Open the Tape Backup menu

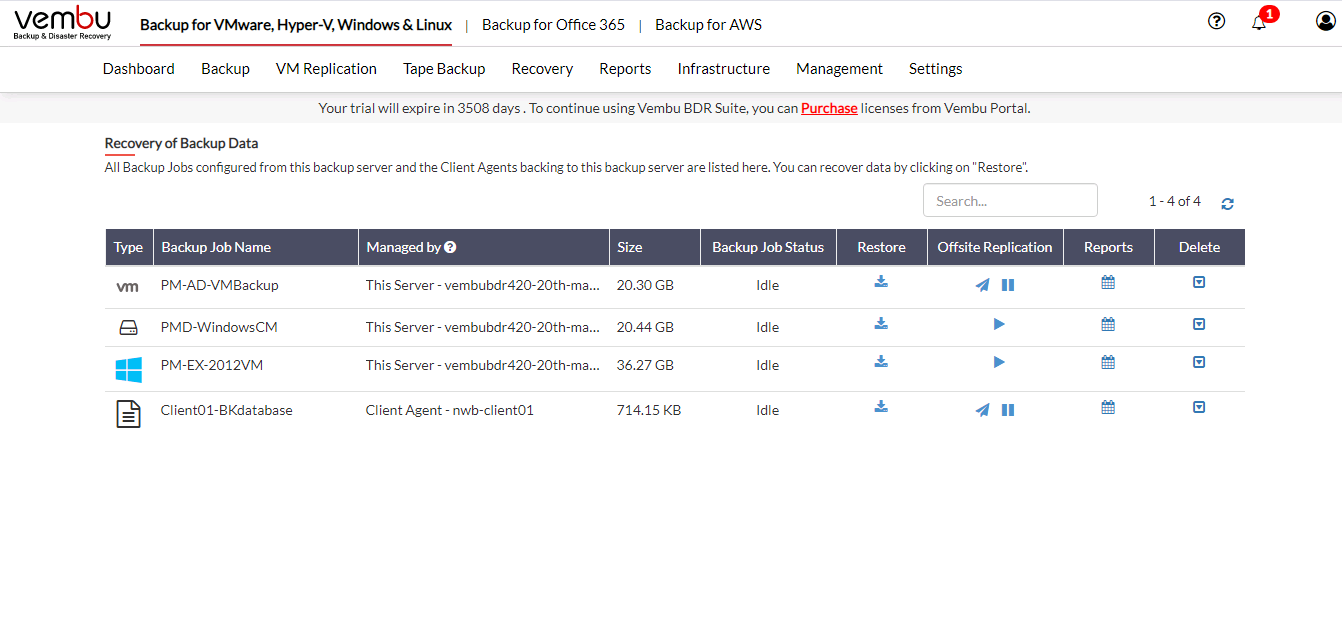pyautogui.click(x=444, y=69)
